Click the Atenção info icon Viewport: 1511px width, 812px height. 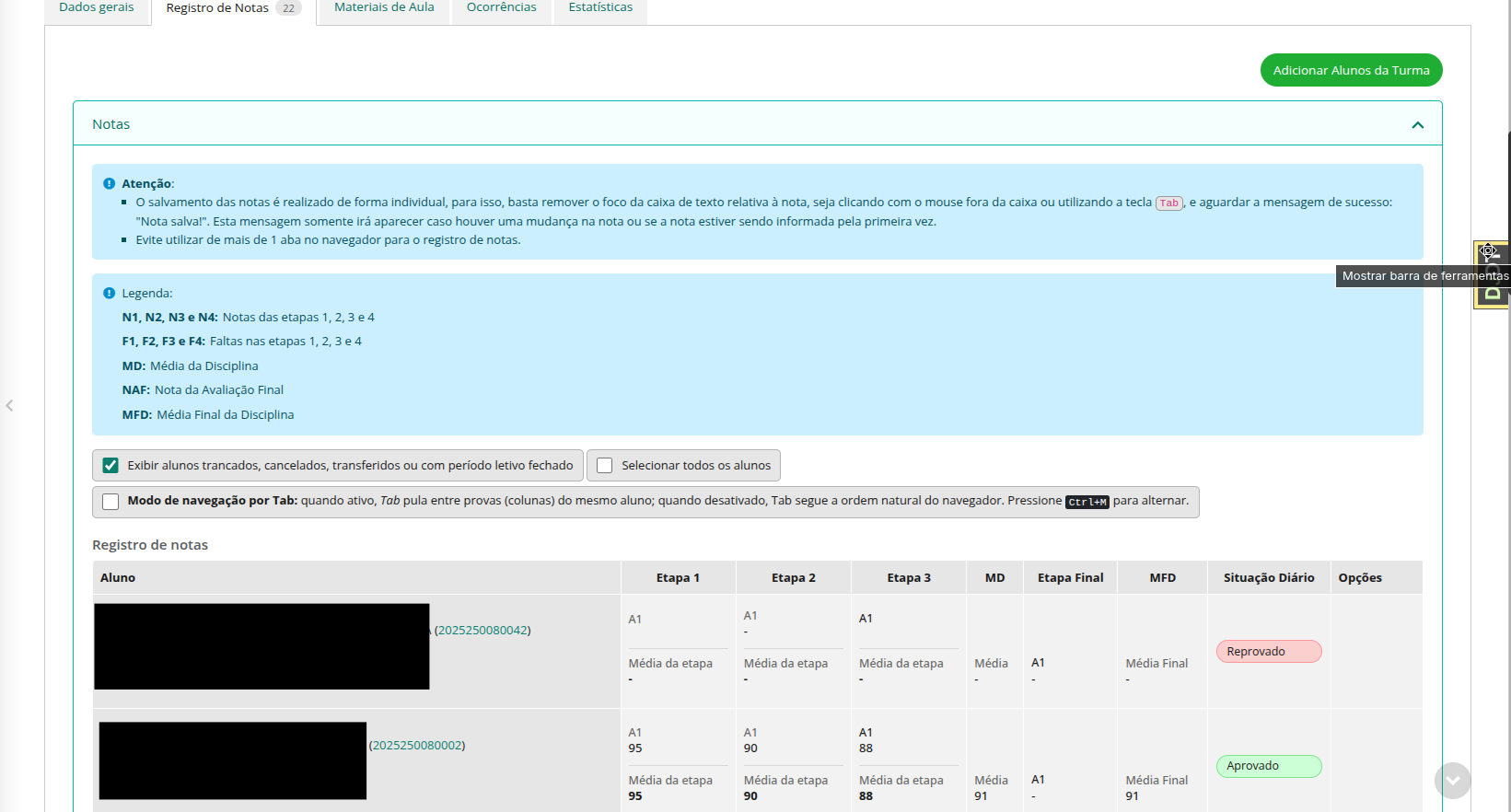pyautogui.click(x=109, y=184)
